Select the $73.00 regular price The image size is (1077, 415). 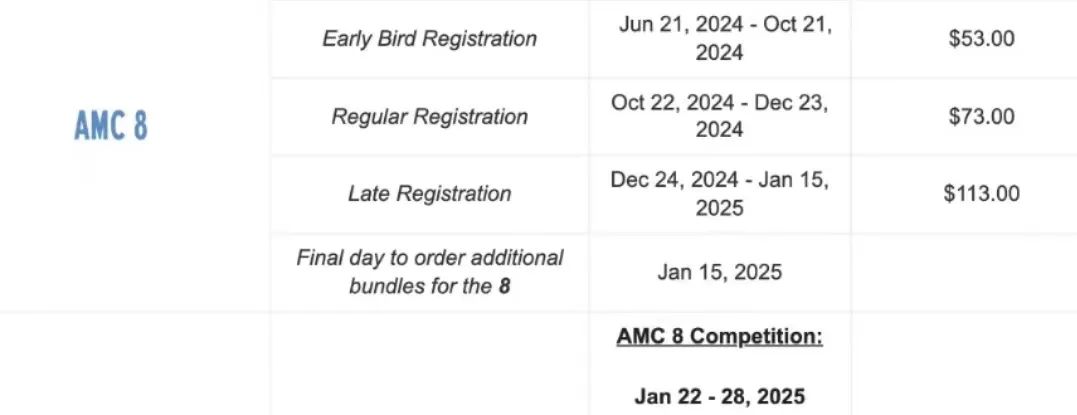click(982, 116)
